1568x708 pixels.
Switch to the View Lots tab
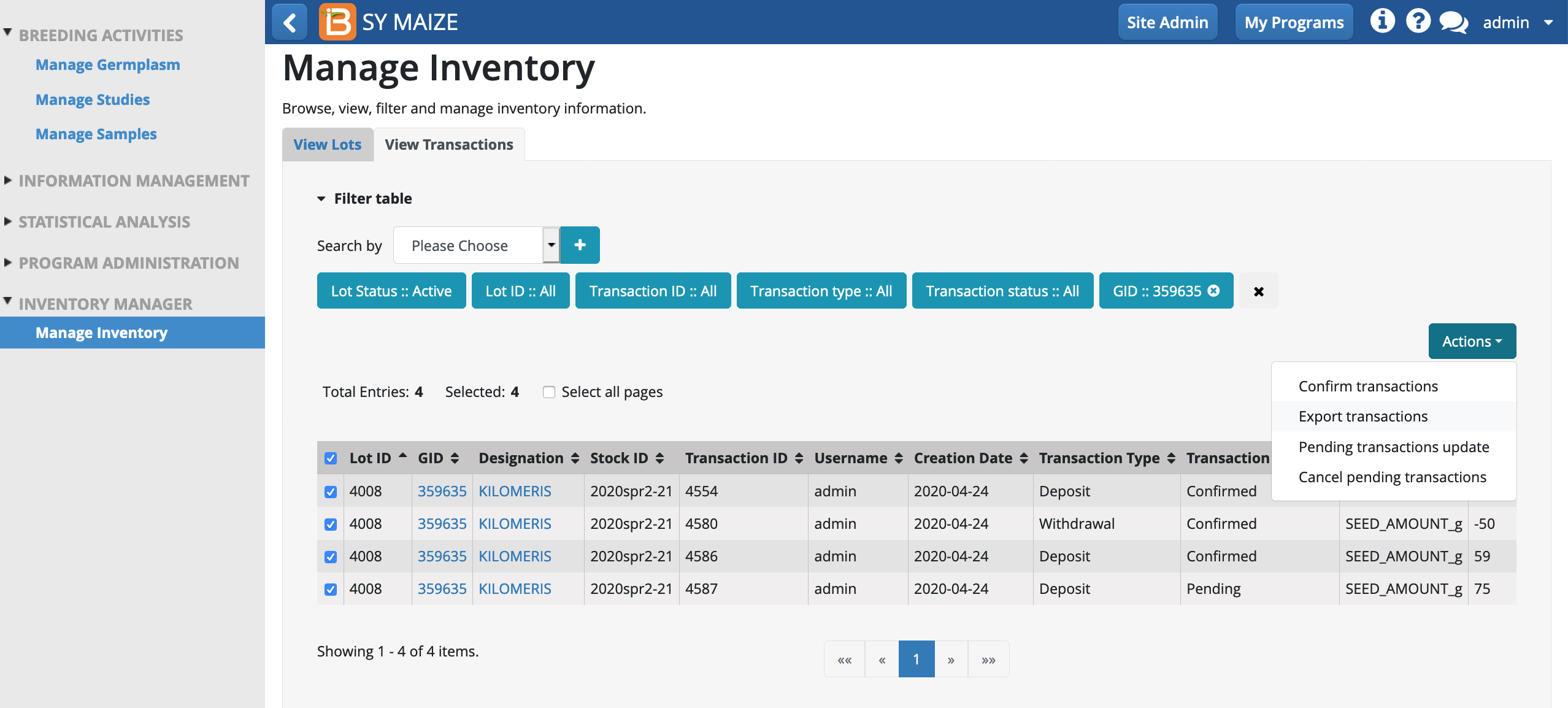(x=328, y=145)
